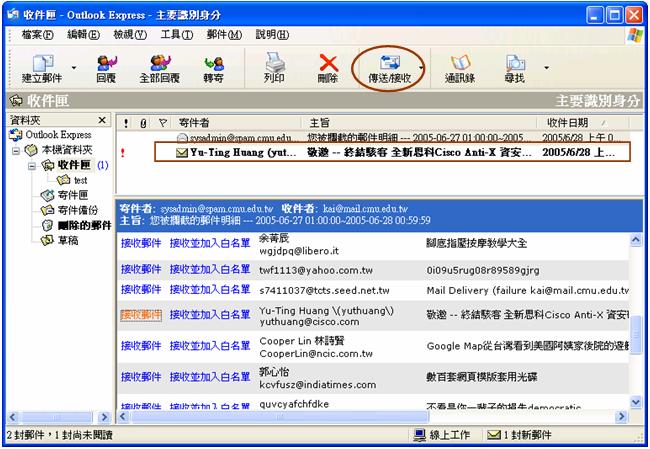Viewport: 650px width, 449px height.
Task: Click the 收件匣 folder banner icon
Action: coord(17,101)
